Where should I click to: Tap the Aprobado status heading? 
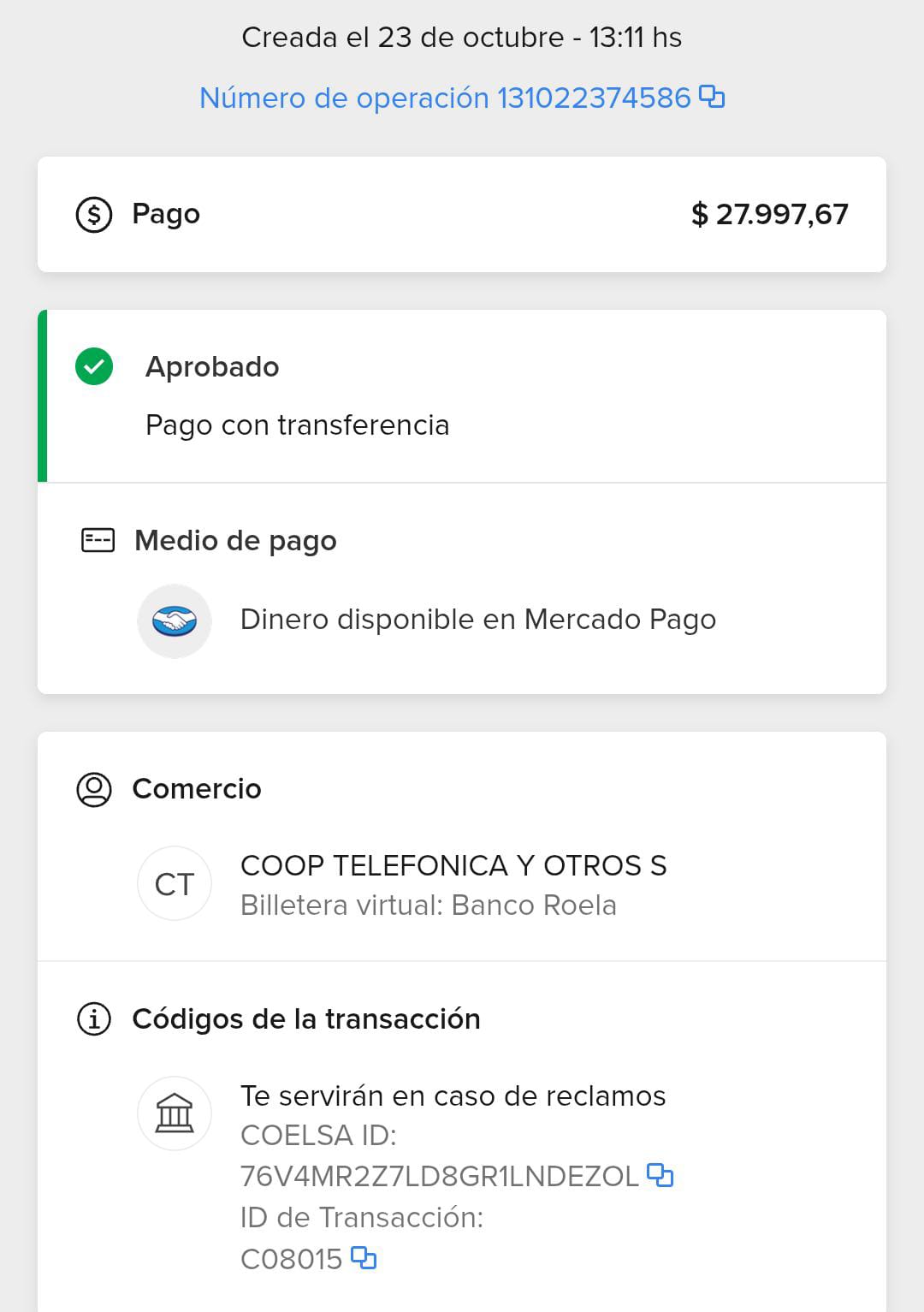click(212, 367)
